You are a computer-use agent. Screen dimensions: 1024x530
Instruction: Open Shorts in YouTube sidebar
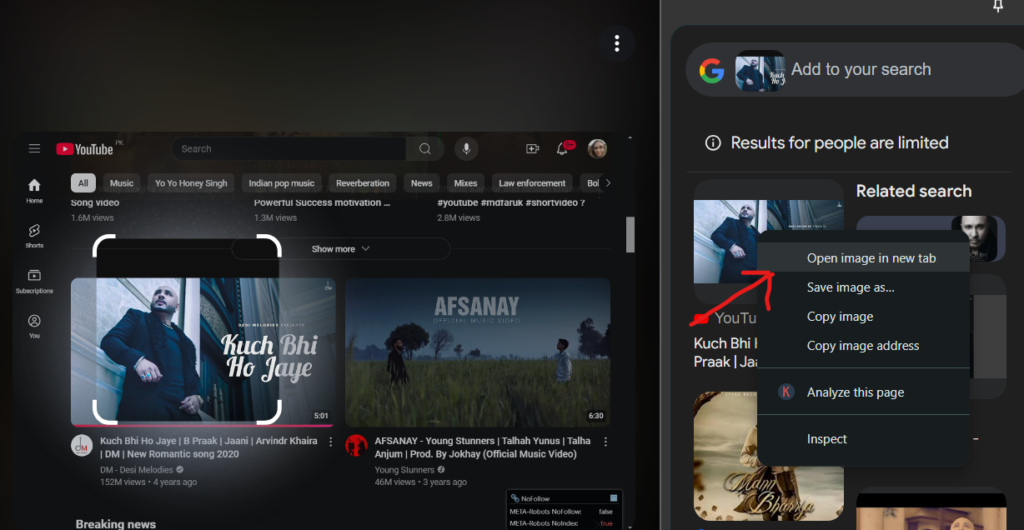(x=35, y=236)
